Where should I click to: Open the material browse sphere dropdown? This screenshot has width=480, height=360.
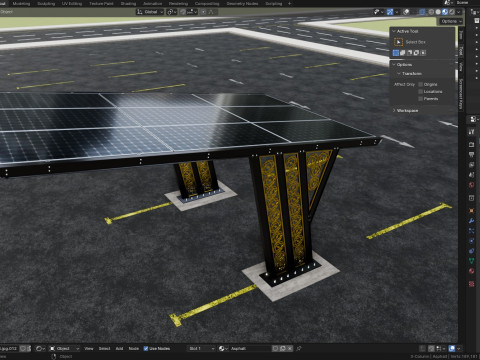click(x=223, y=348)
